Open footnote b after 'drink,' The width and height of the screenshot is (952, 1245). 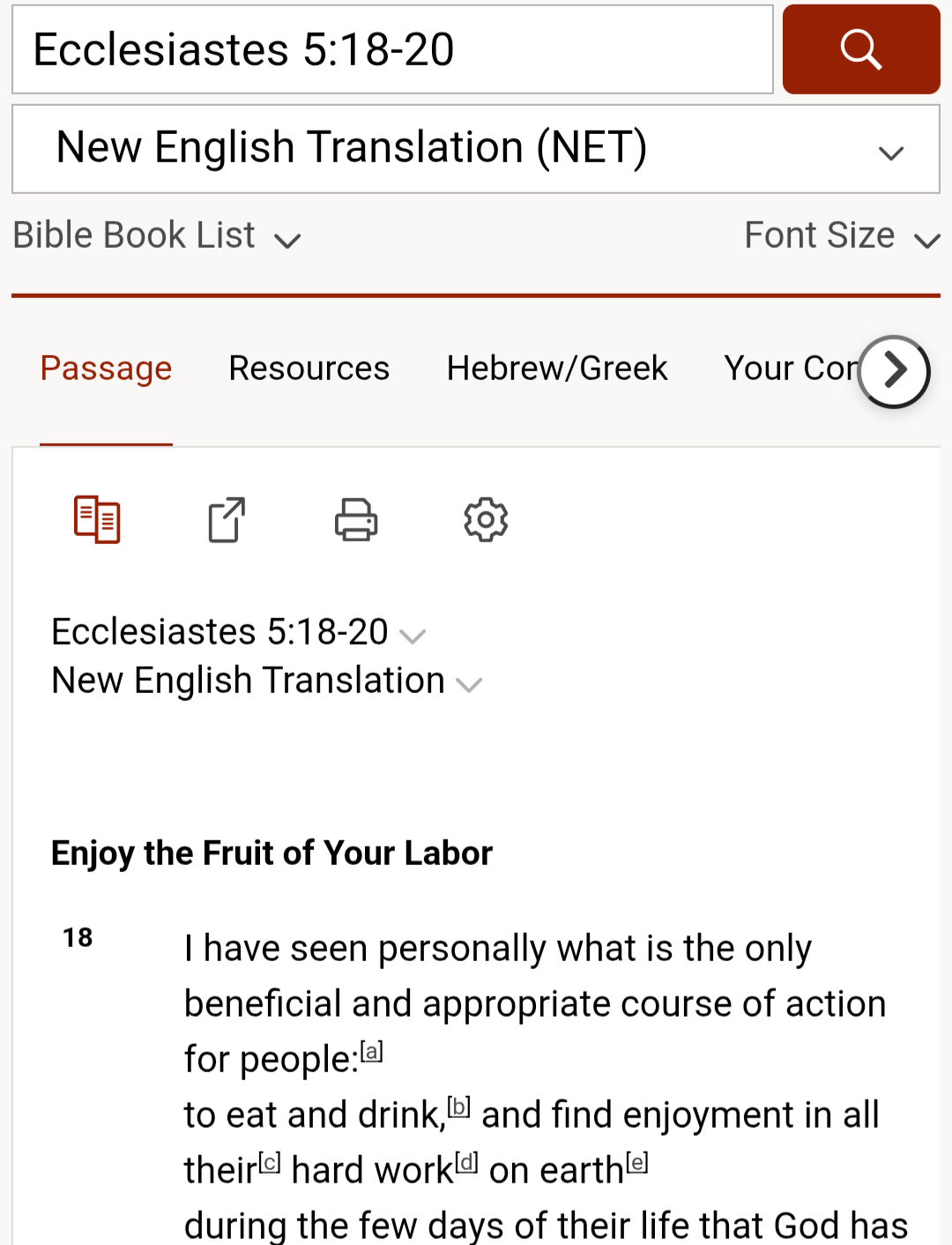pos(459,1107)
